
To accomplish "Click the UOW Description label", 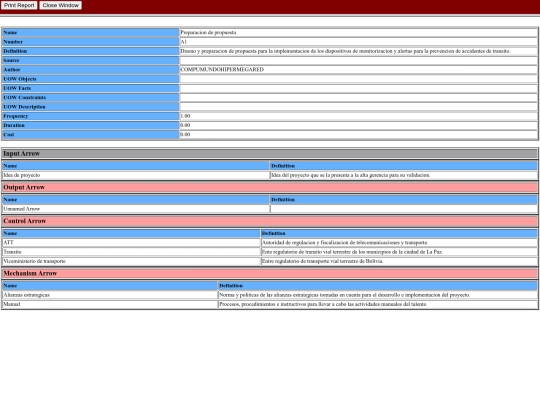I will click(x=24, y=107).
